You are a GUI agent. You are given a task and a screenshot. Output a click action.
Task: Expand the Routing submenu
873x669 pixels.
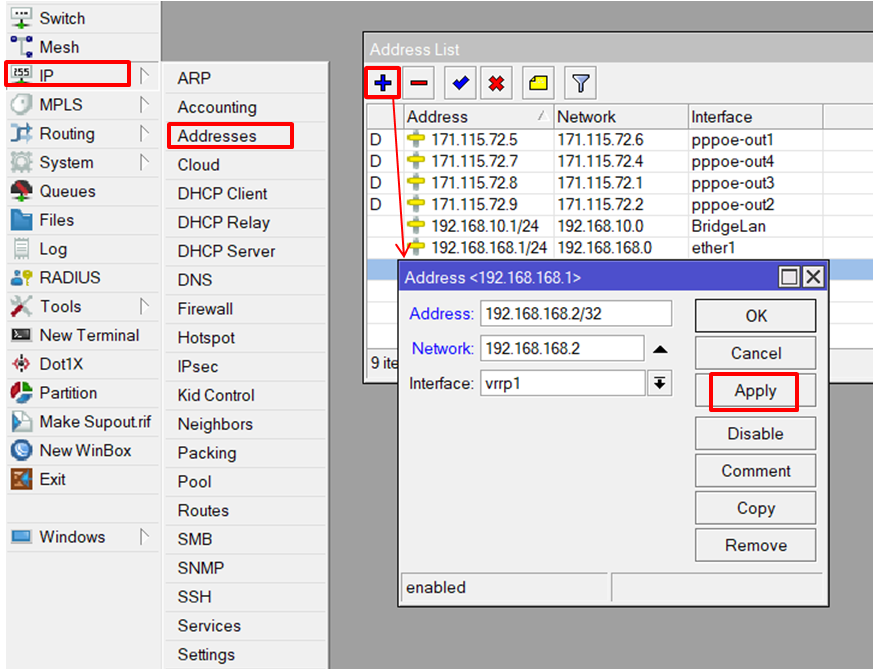pos(67,133)
